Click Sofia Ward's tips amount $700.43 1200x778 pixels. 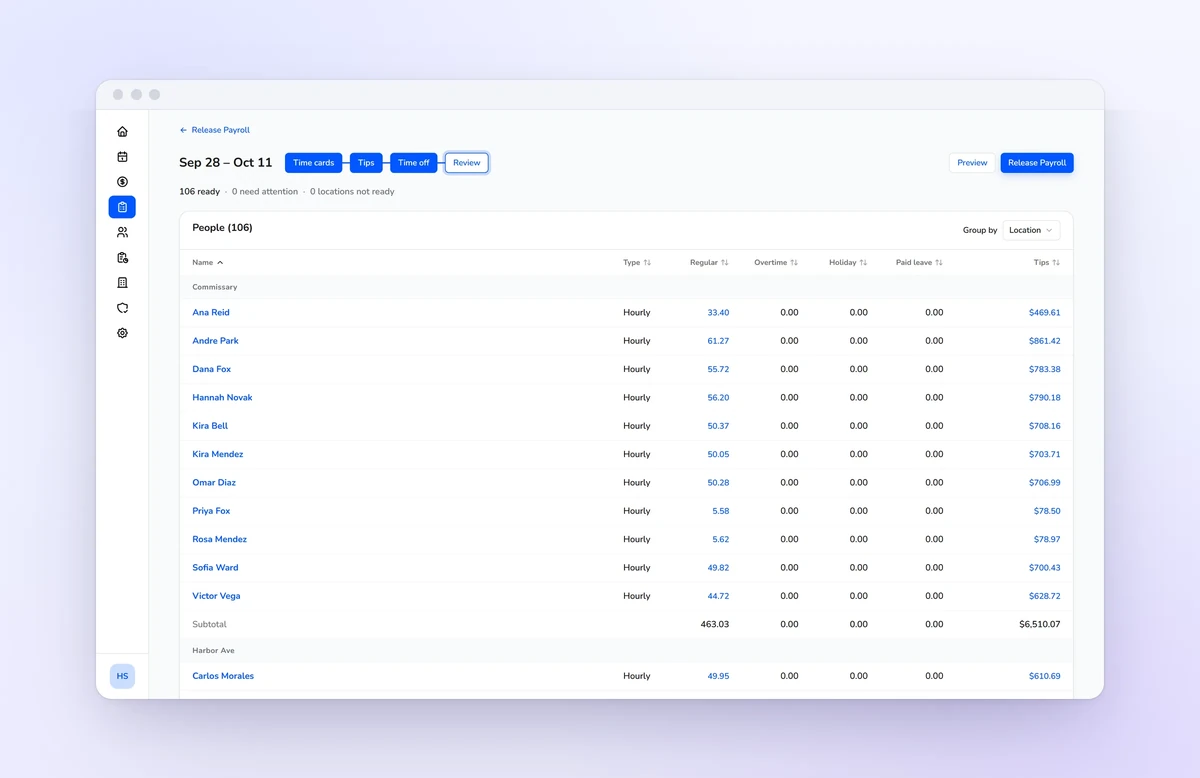coord(1045,568)
